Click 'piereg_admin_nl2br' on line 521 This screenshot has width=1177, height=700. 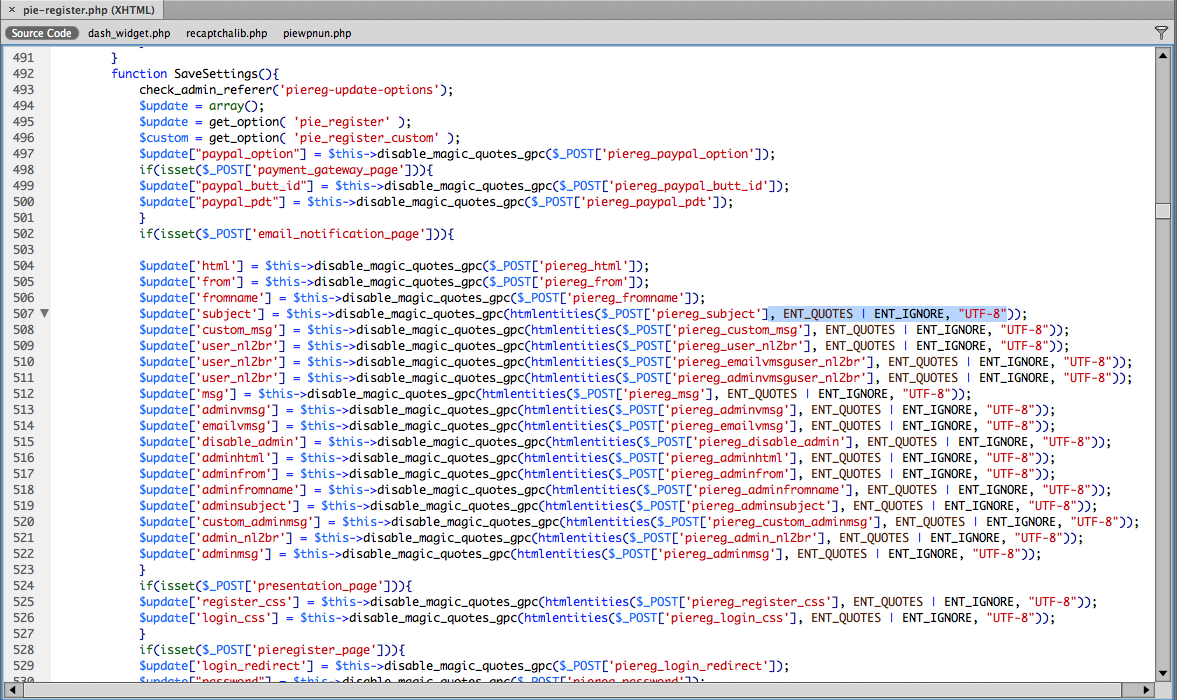tap(748, 538)
